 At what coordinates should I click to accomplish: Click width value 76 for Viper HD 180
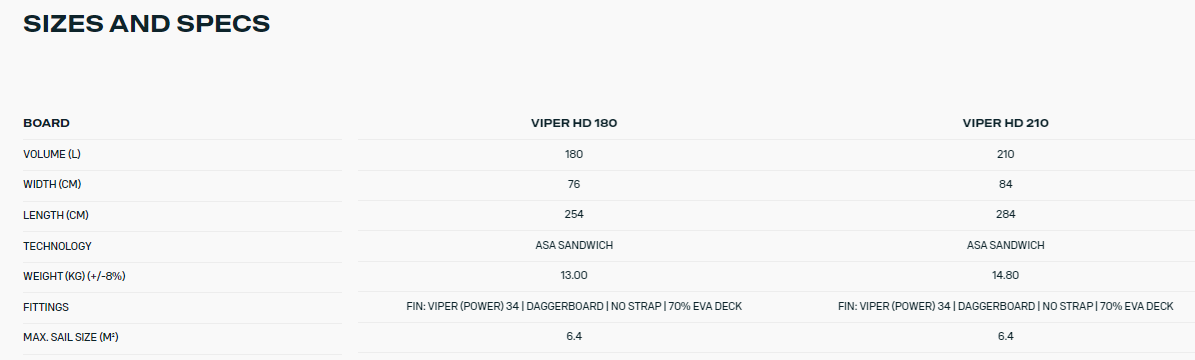pos(574,184)
